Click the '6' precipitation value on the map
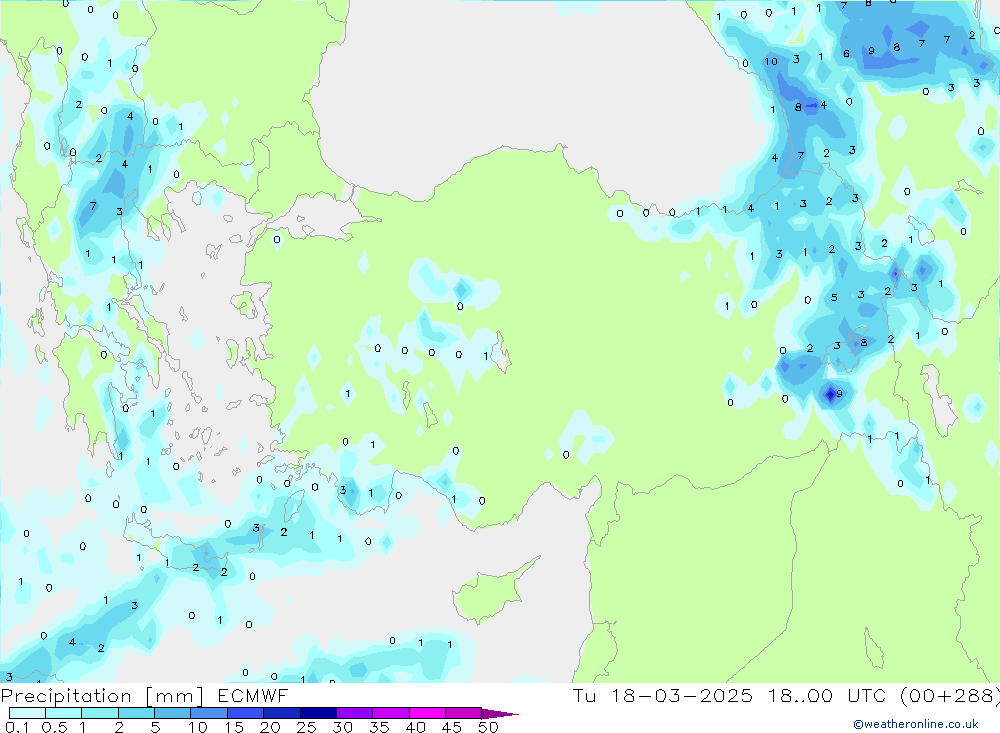 pos(846,54)
